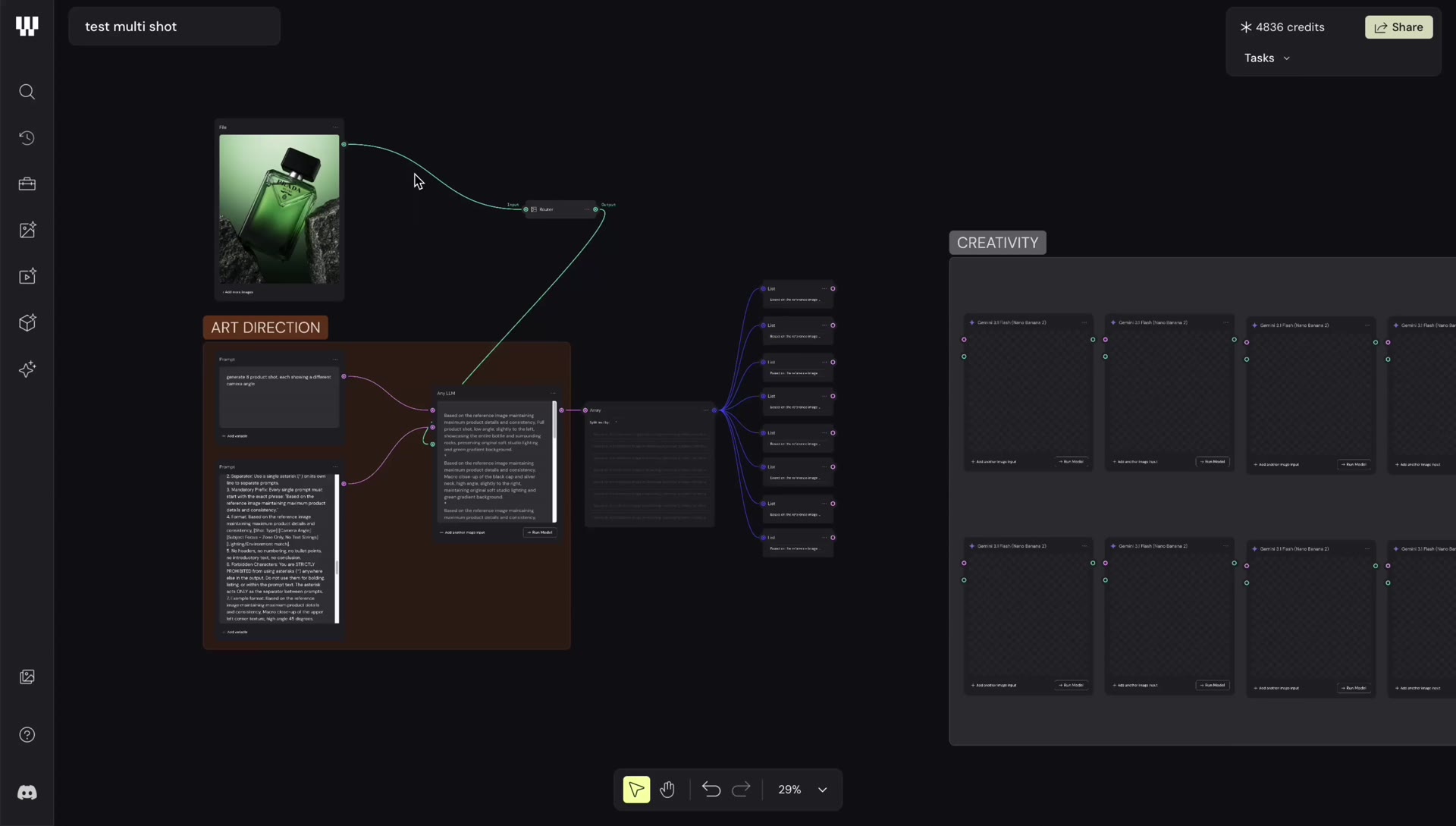The image size is (1456, 826).
Task: Click the 4836 credits indicator
Action: (1282, 27)
